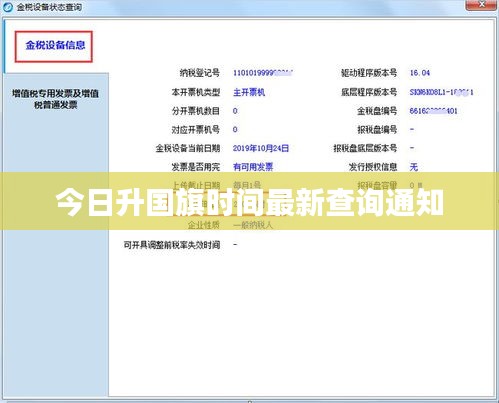The image size is (499, 403).
Task: Click the 发行授权信息 label
Action: tap(373, 167)
